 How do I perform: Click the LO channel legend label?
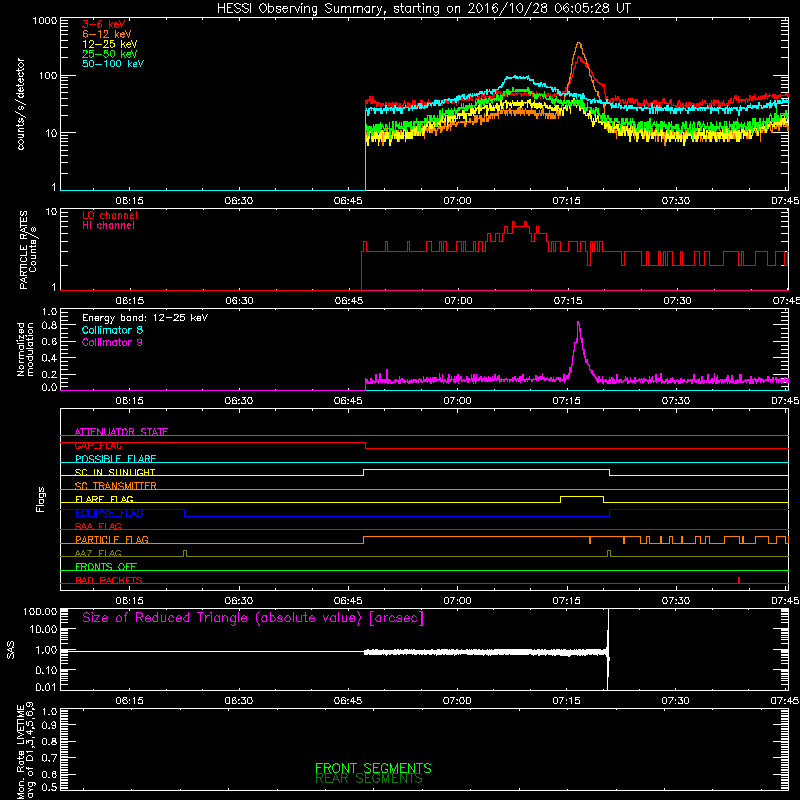tap(110, 216)
